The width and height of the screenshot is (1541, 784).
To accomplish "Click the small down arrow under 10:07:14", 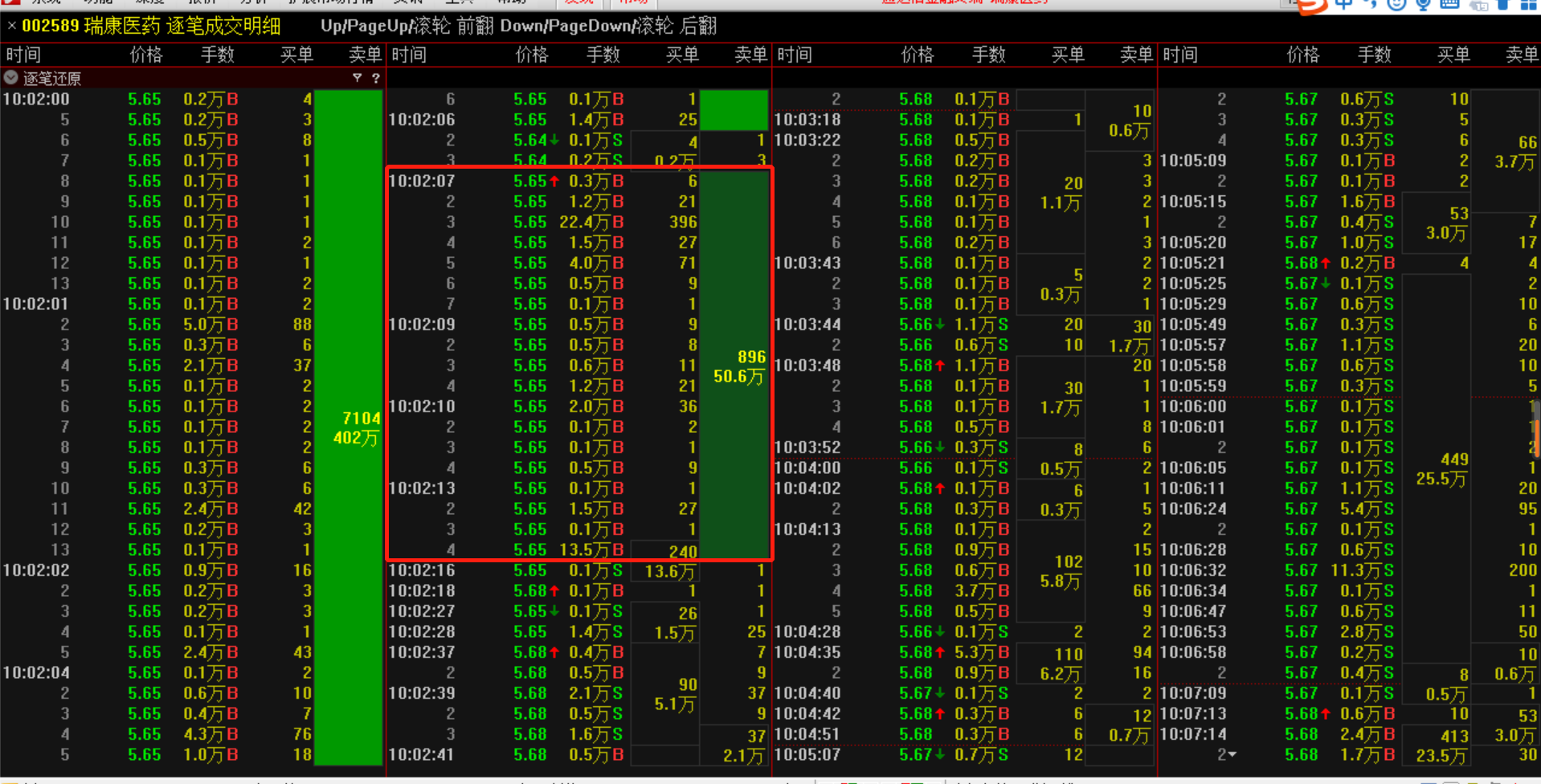I will [x=1232, y=754].
